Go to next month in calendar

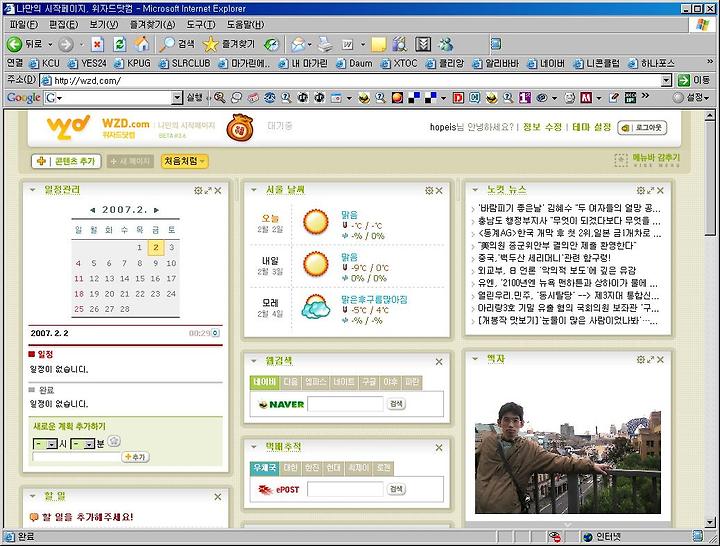coord(156,210)
